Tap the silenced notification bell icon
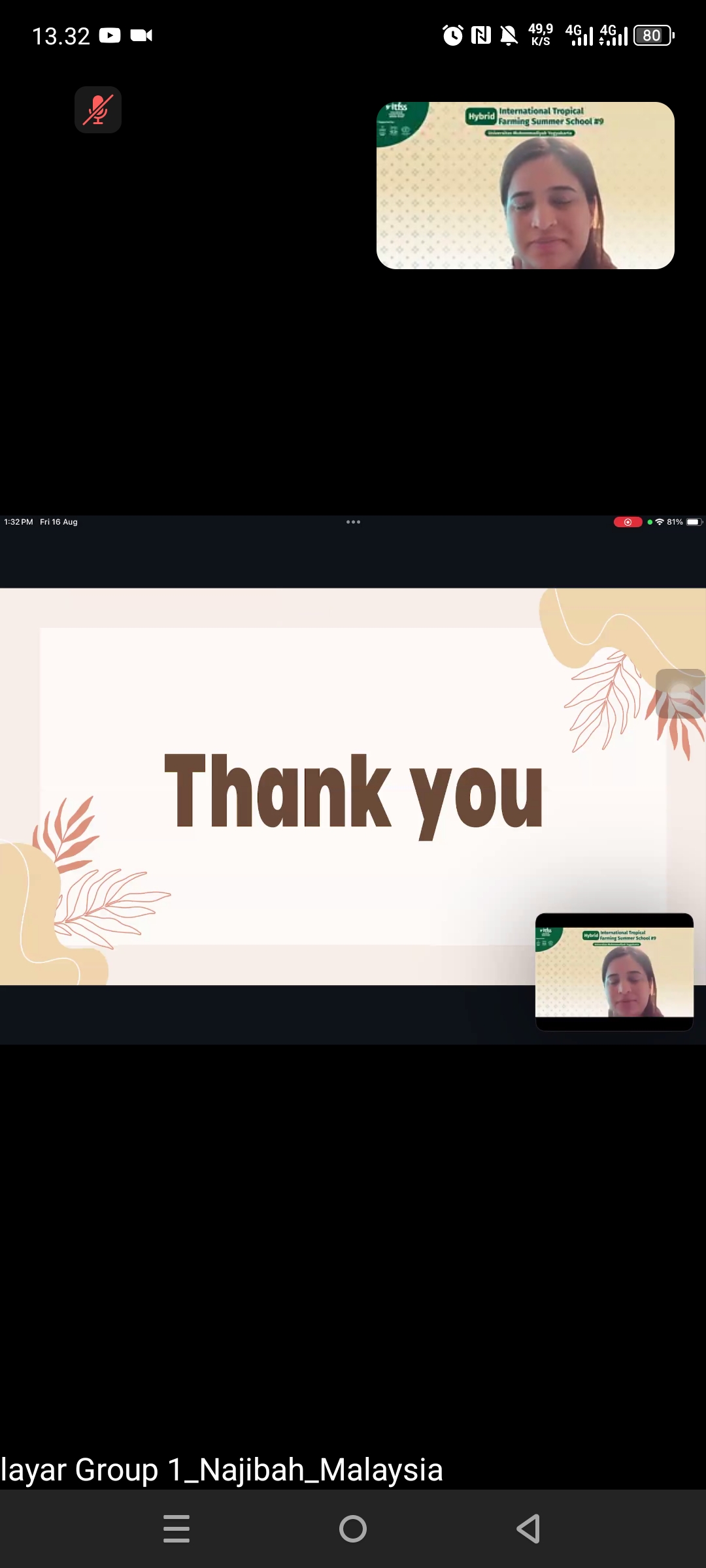 (509, 35)
